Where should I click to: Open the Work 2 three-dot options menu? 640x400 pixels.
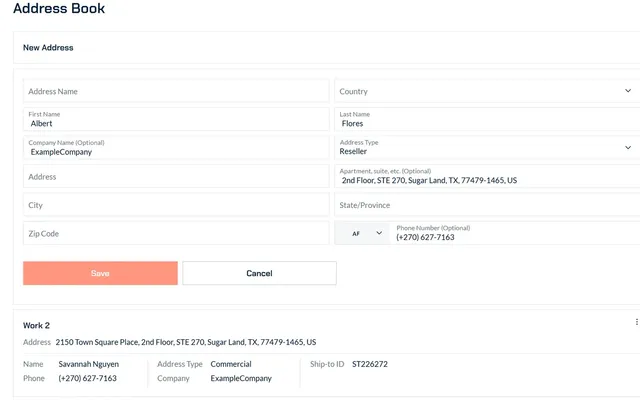click(636, 322)
